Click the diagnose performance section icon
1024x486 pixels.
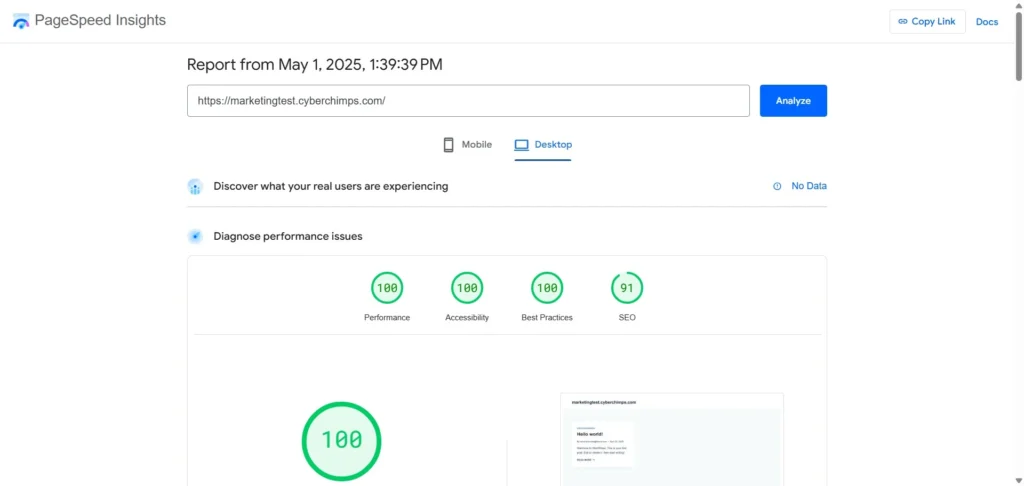click(195, 236)
